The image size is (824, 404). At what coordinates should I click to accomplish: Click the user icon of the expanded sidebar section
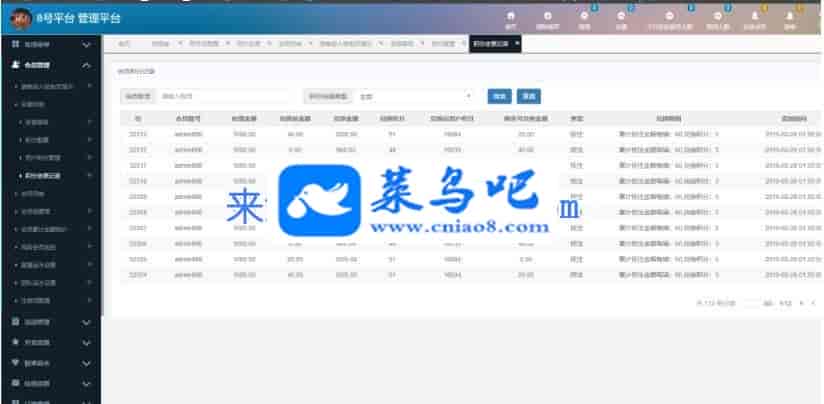pyautogui.click(x=15, y=65)
